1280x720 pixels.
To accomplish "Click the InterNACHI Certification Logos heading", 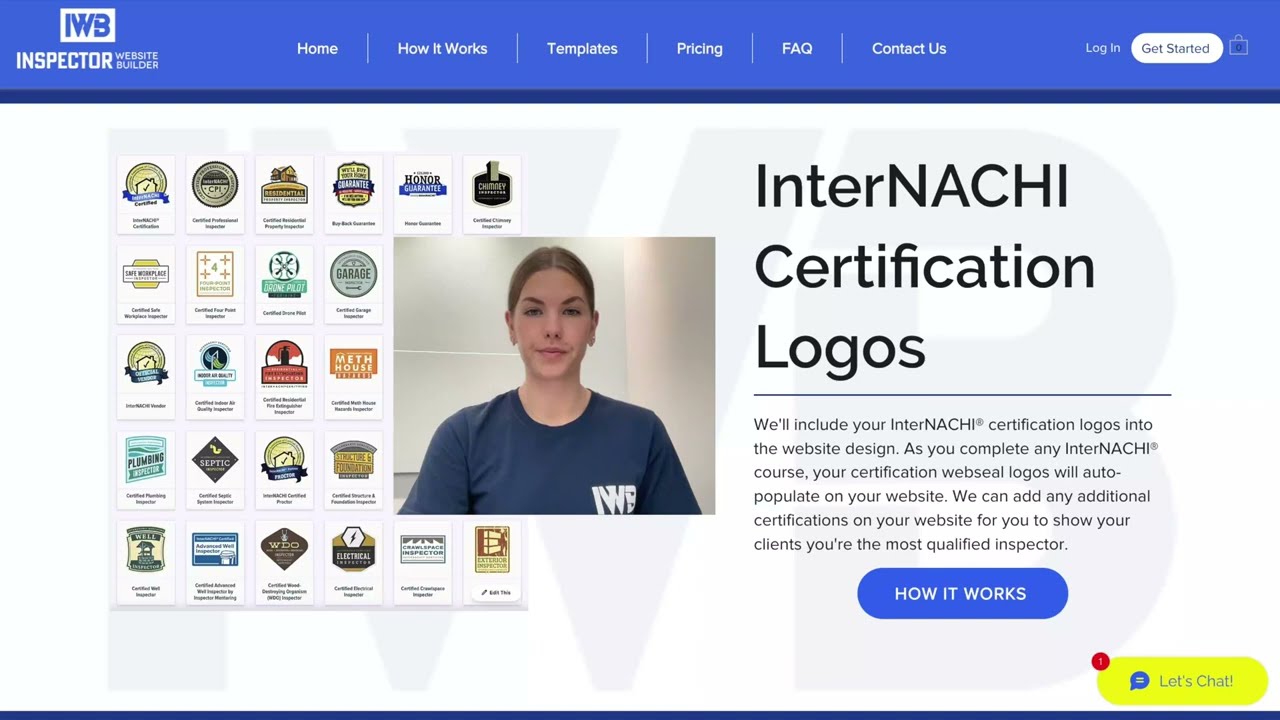I will (925, 266).
